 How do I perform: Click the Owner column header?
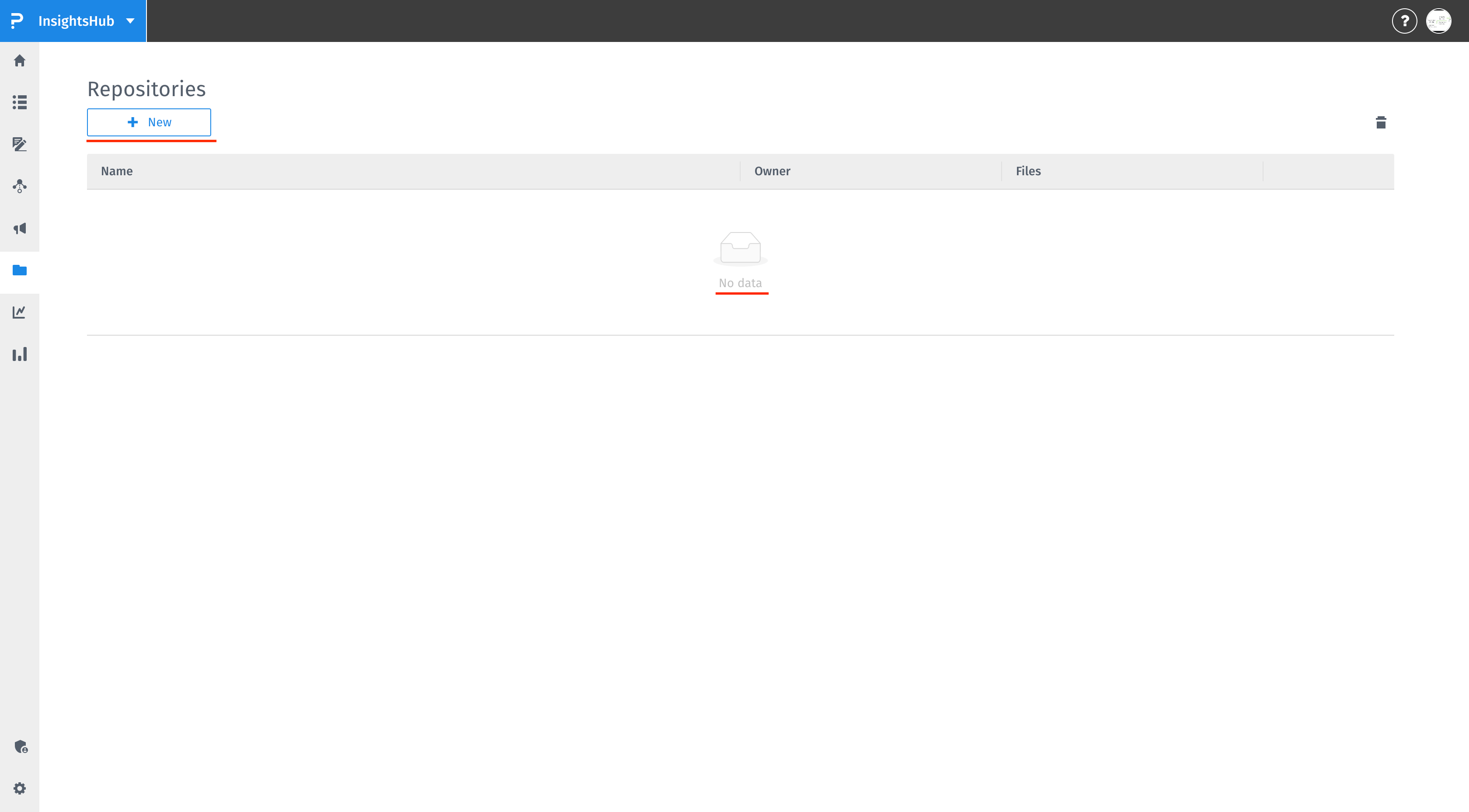tap(772, 171)
